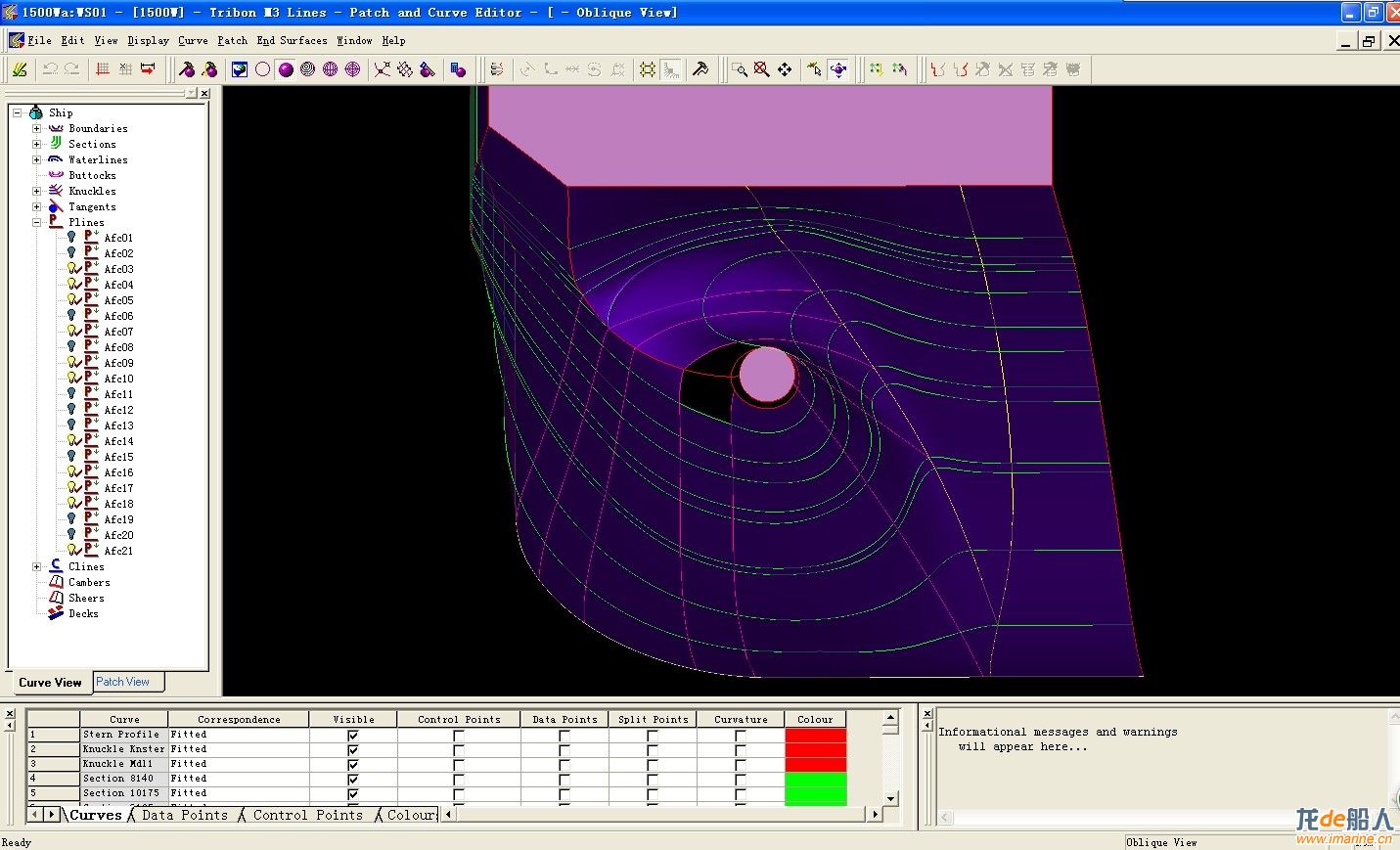Click the wireframe mesh sphere icon
The image size is (1400, 850).
331,69
